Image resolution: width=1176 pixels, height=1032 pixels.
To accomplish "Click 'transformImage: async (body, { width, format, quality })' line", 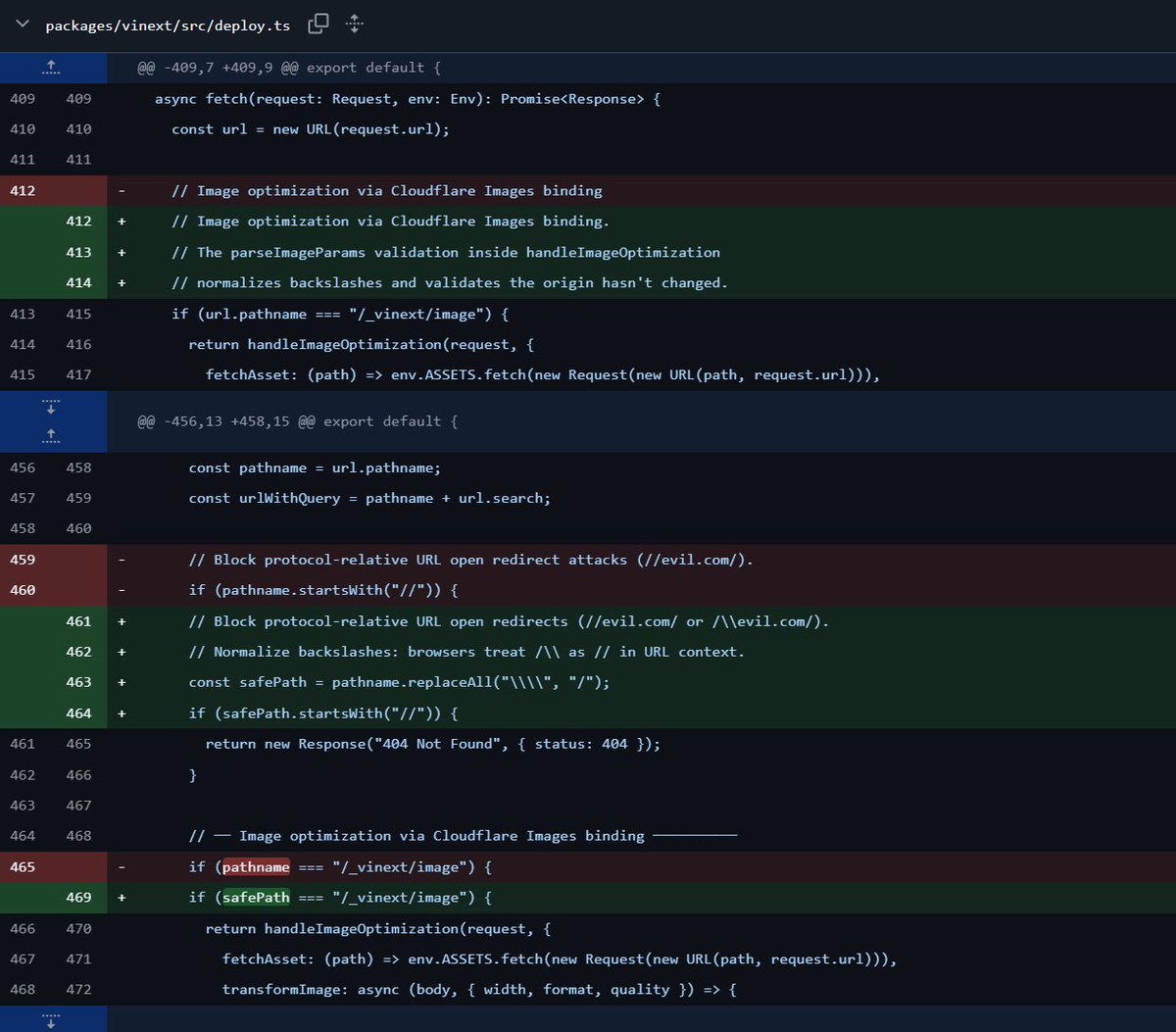I will (479, 990).
